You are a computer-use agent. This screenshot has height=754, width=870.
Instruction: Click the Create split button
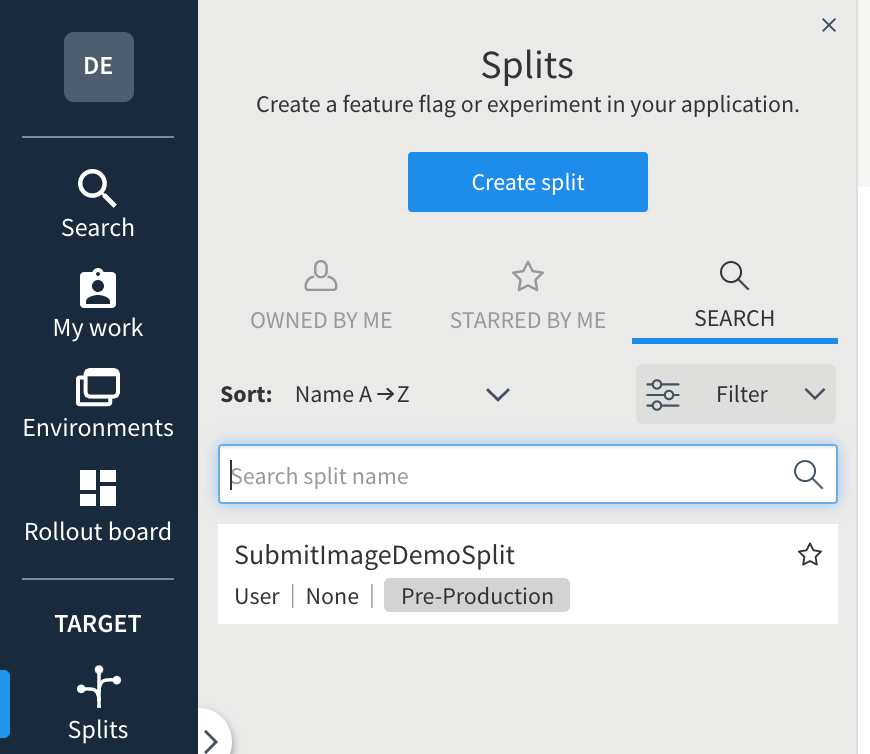527,181
